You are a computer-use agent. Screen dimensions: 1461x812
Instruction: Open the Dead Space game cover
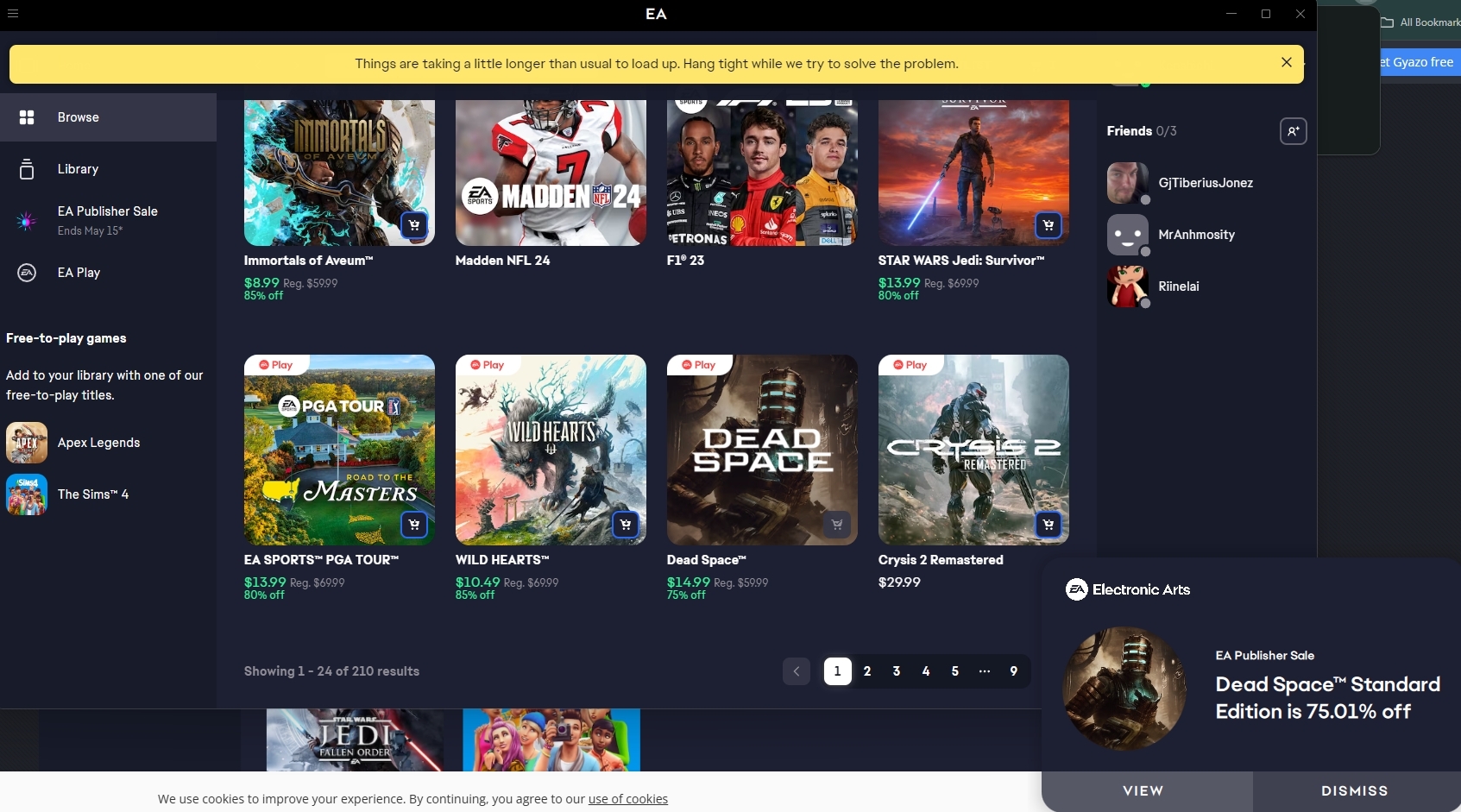tap(762, 450)
